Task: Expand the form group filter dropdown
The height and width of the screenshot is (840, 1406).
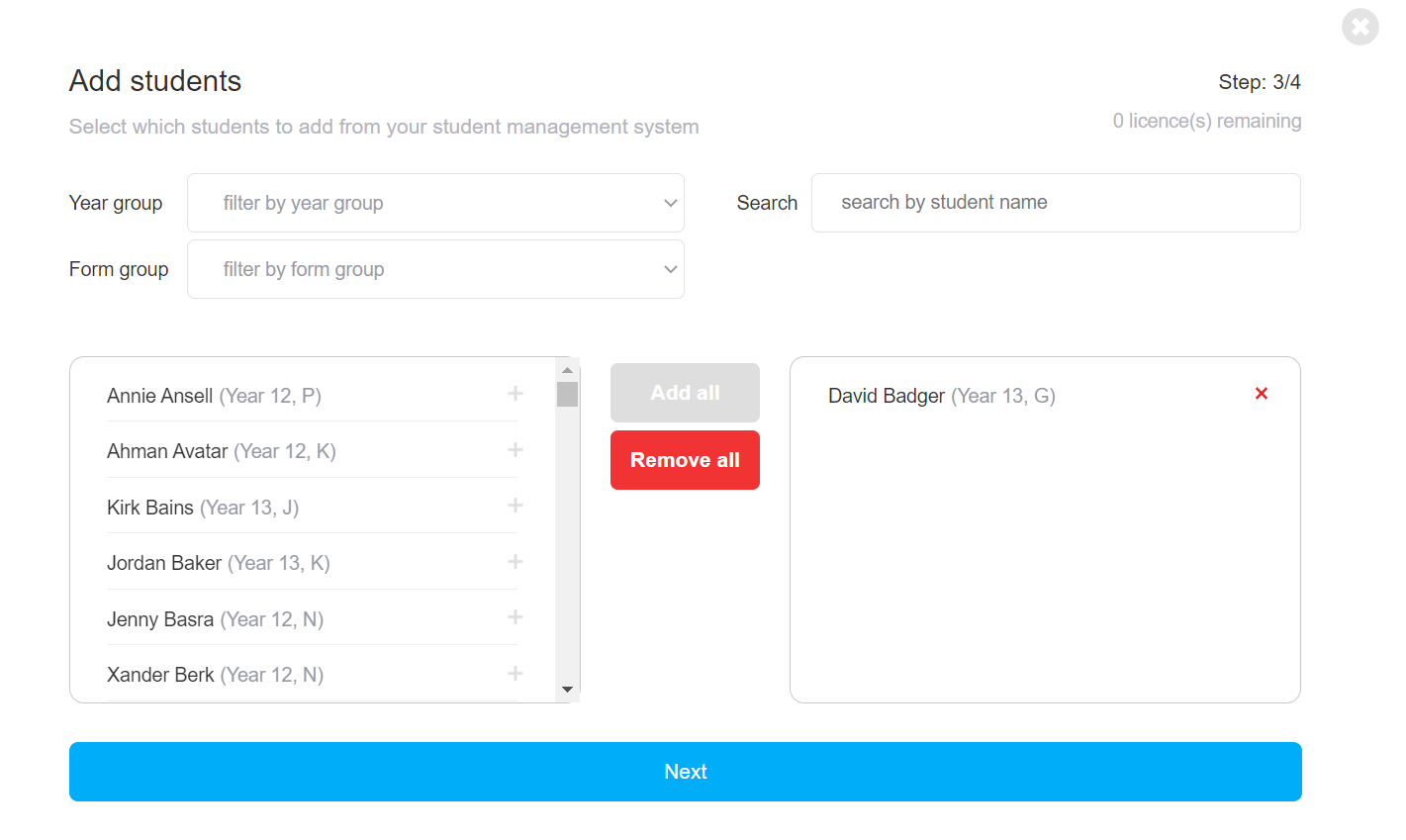Action: tap(435, 269)
